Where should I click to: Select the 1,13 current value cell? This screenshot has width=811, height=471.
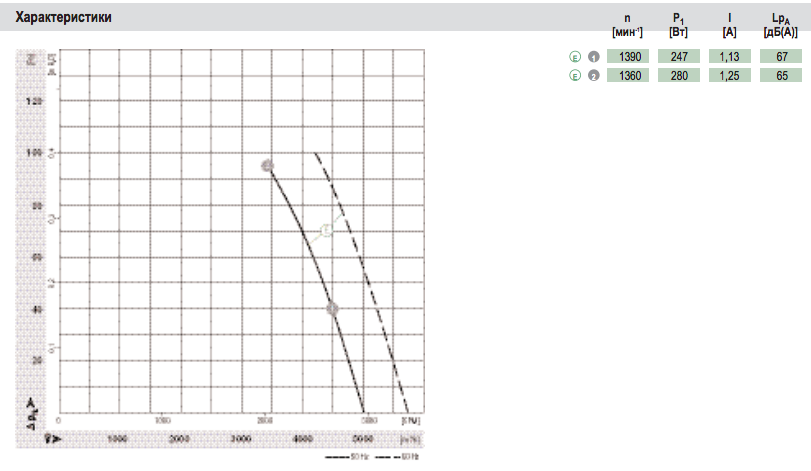(x=729, y=57)
